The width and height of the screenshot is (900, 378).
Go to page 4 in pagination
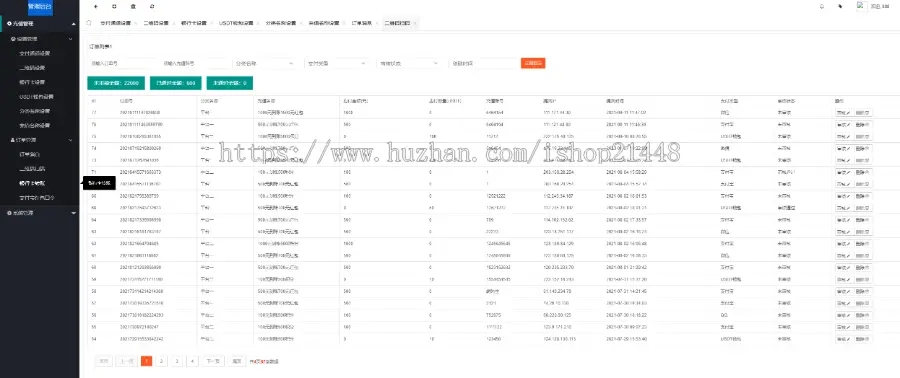193,361
